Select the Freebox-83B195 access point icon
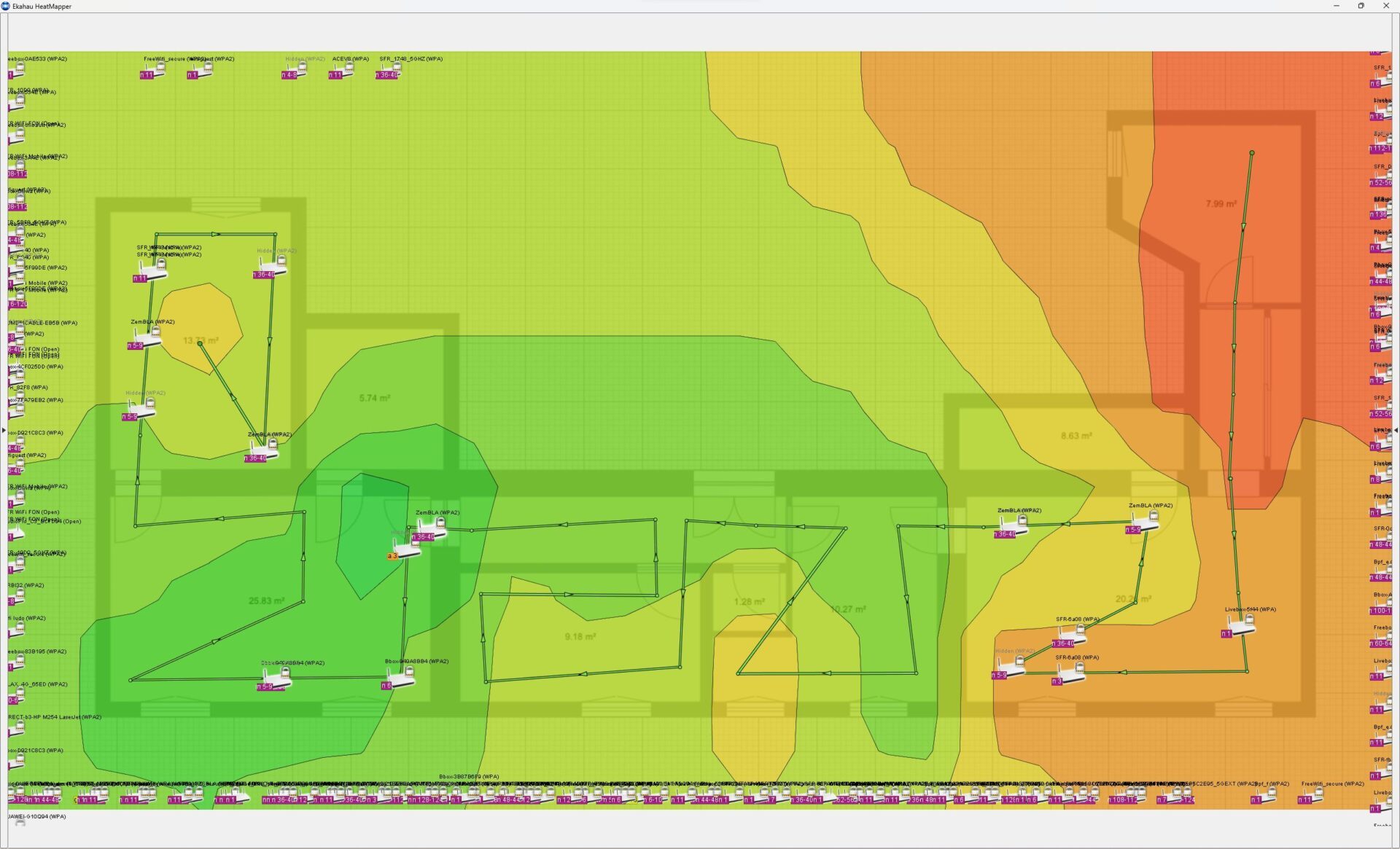Screen dimensions: 1400x849 point(16,662)
